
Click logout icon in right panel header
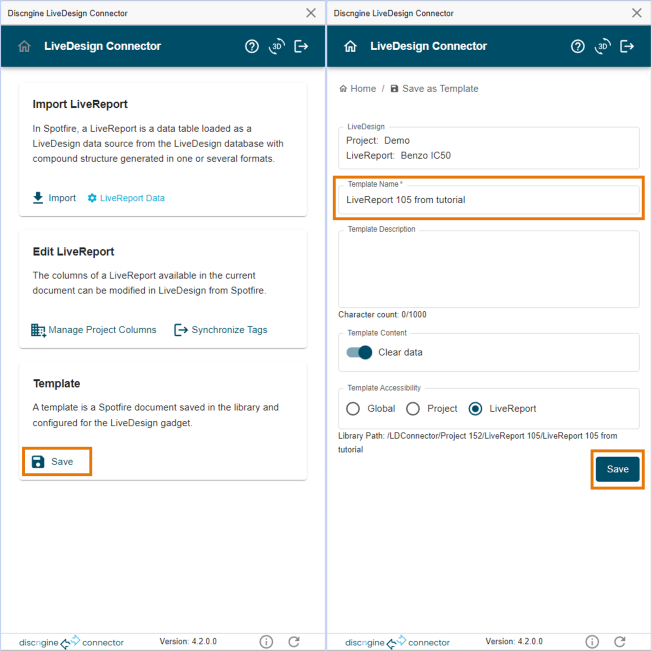tap(627, 46)
